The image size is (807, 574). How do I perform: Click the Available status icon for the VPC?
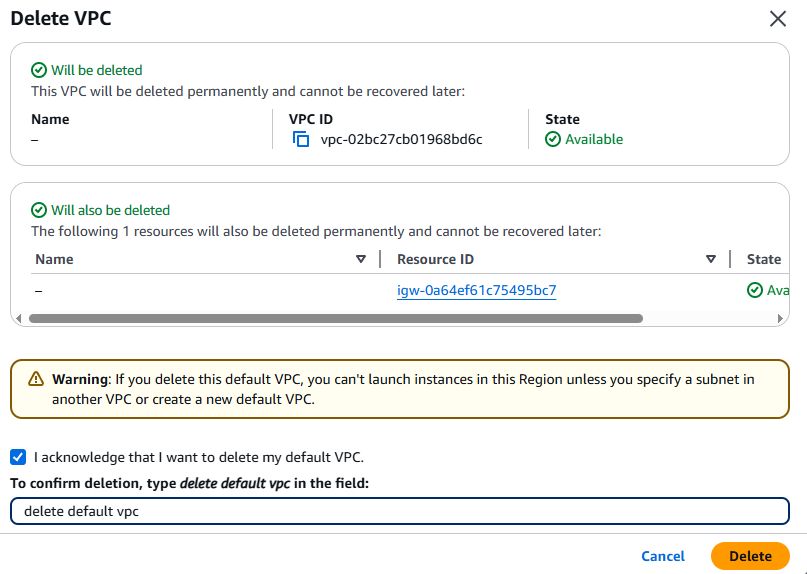553,139
